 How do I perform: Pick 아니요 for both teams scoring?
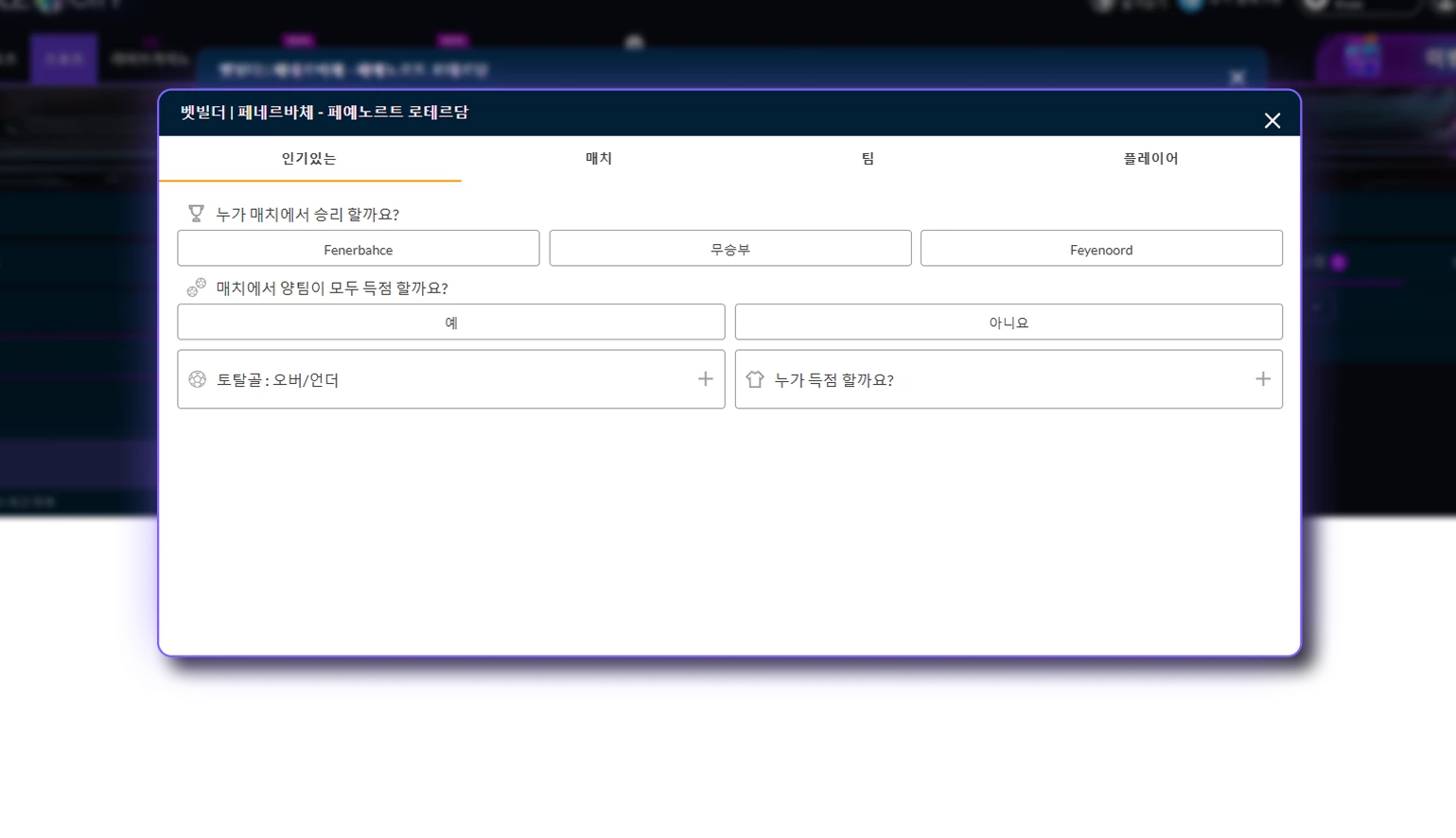coord(1009,322)
